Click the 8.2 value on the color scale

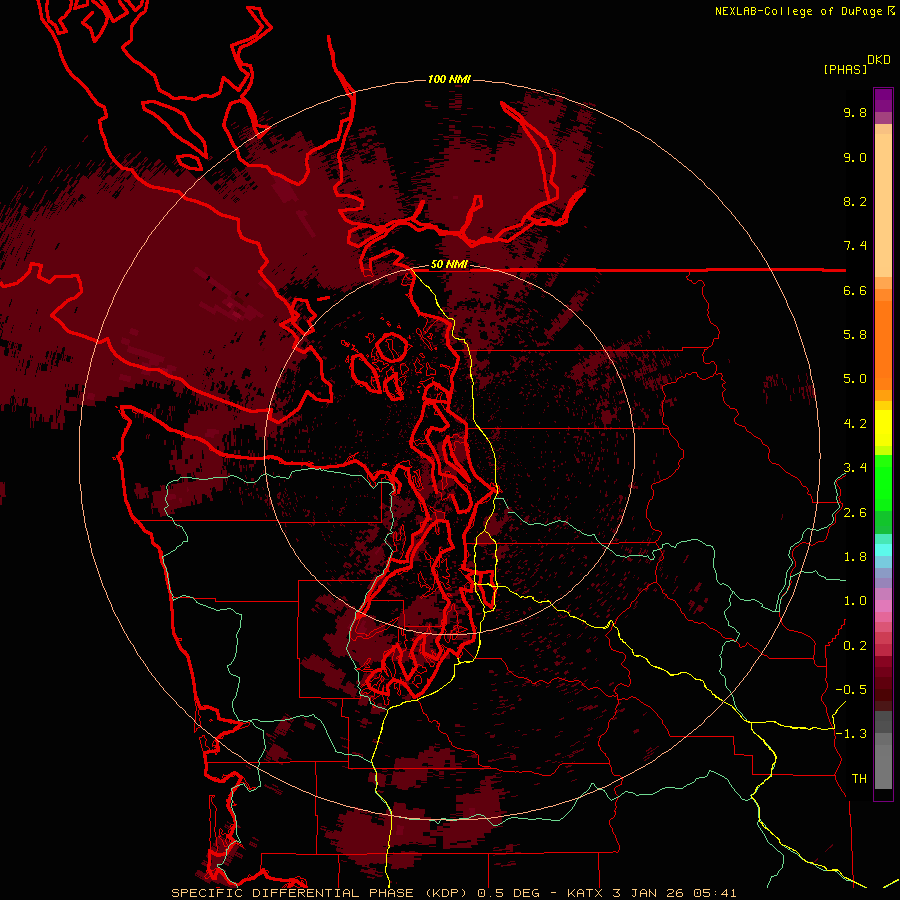(855, 201)
